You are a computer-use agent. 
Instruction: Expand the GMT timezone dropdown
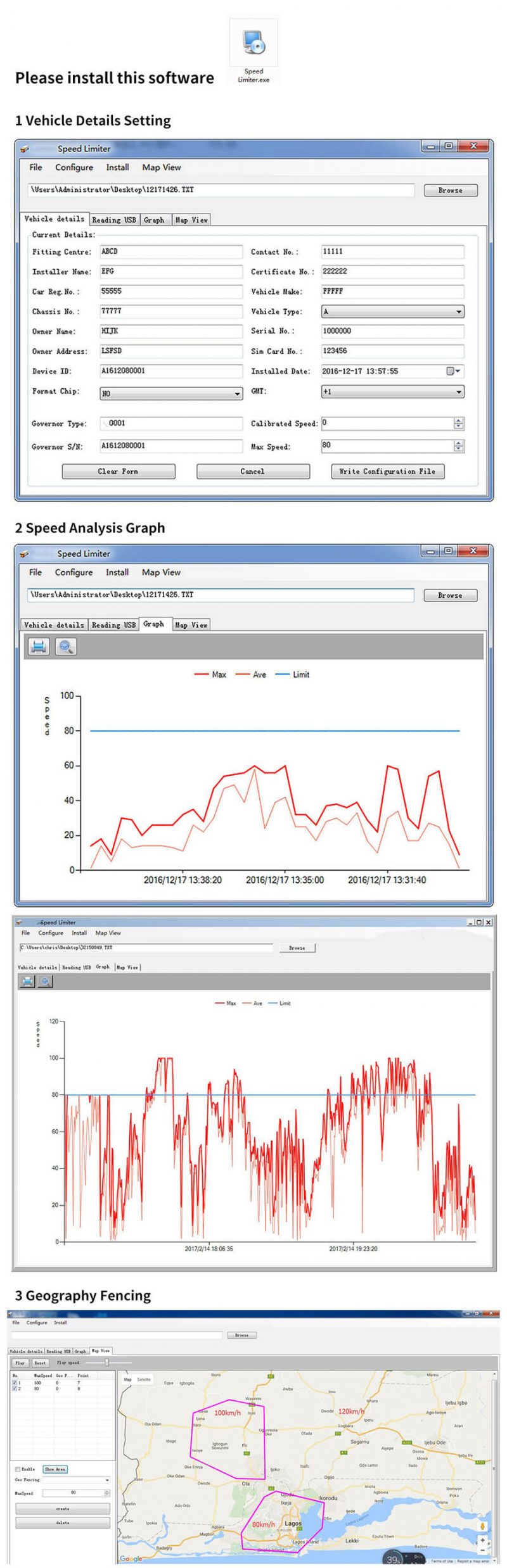458,392
